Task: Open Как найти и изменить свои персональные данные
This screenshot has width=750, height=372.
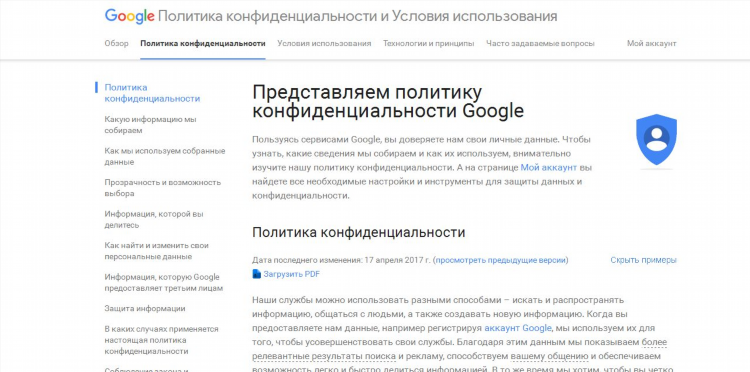Action: [x=157, y=251]
